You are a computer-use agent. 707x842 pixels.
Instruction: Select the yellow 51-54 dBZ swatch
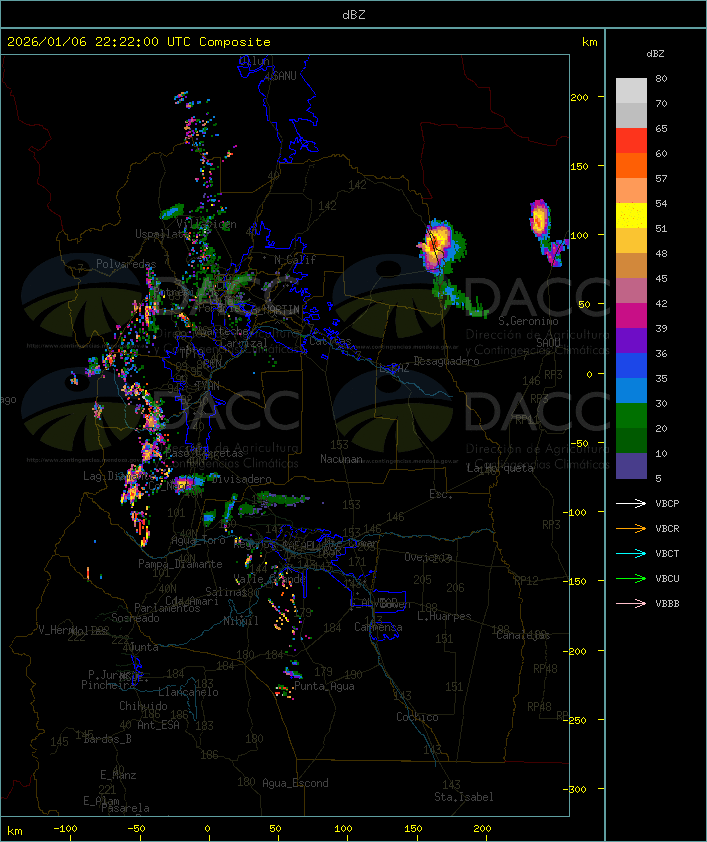[631, 216]
